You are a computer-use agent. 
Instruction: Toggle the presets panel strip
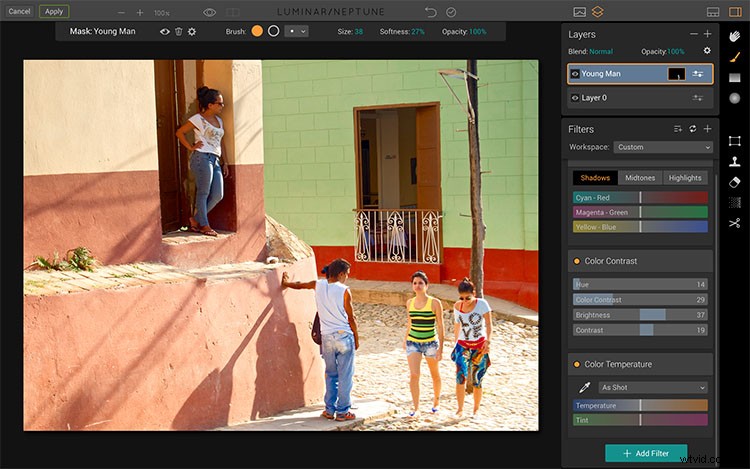point(713,12)
